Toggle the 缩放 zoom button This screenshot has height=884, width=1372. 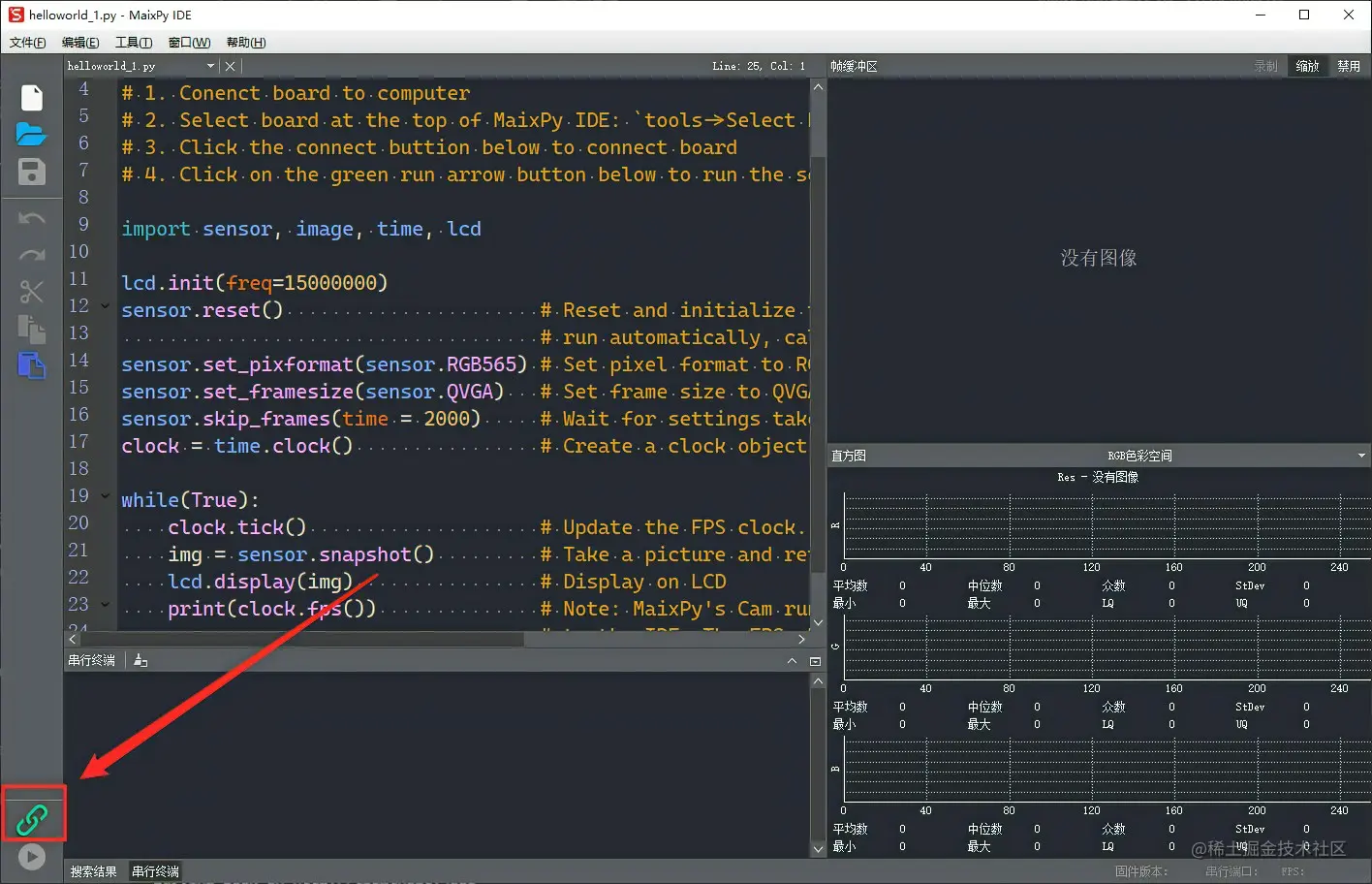(1307, 66)
